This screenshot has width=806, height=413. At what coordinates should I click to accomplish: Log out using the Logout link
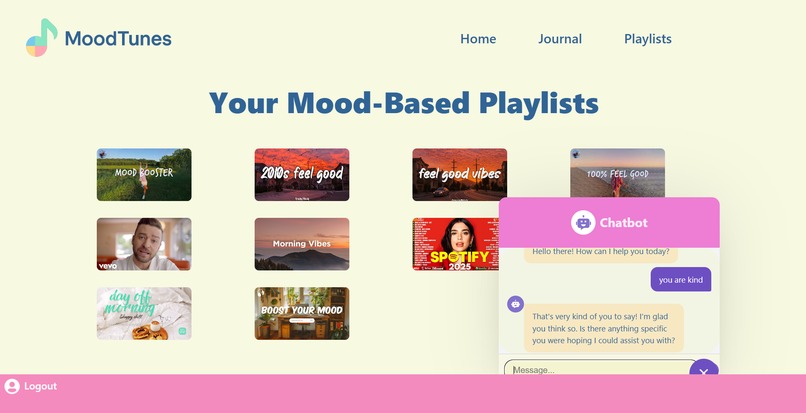40,386
